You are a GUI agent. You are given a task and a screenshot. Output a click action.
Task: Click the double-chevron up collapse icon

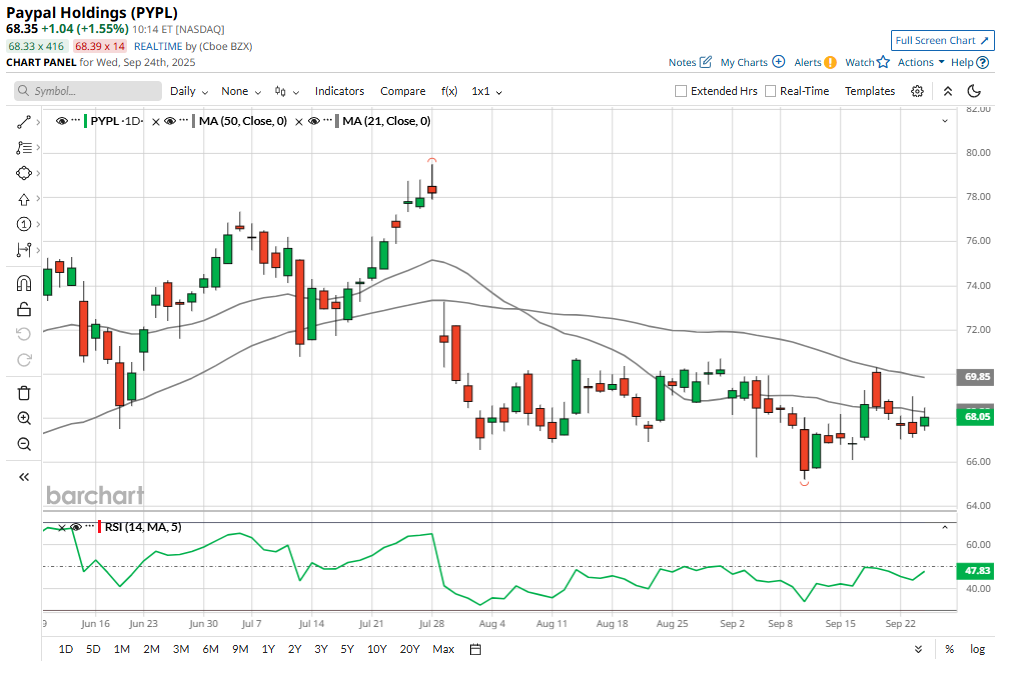click(x=947, y=91)
